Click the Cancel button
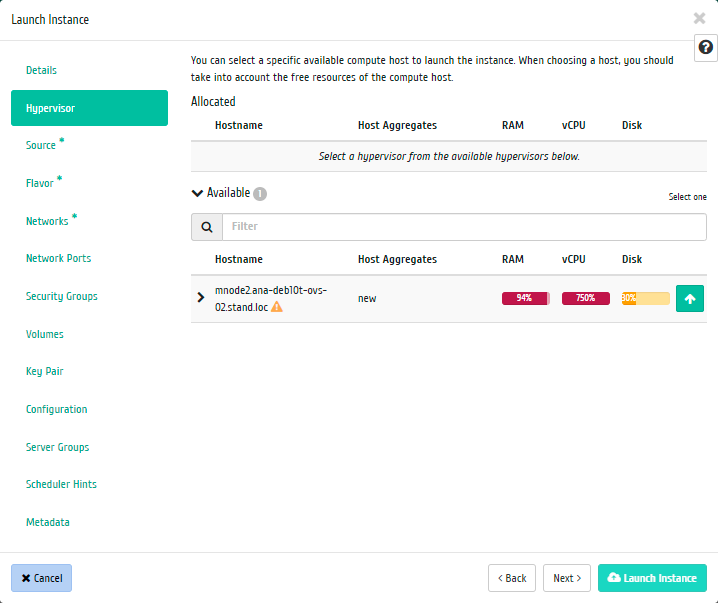Screen dimensions: 718x603 coord(41,578)
